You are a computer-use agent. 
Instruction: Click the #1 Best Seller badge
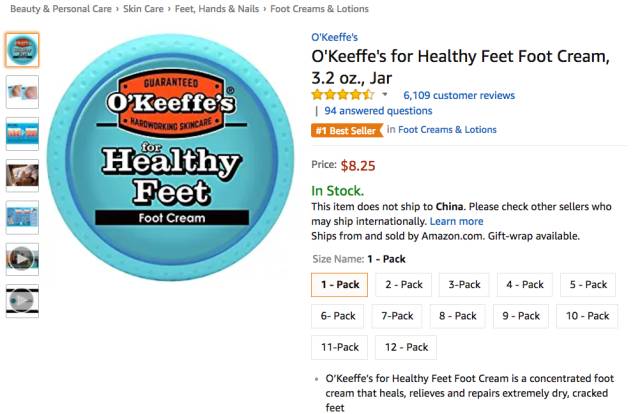click(347, 130)
